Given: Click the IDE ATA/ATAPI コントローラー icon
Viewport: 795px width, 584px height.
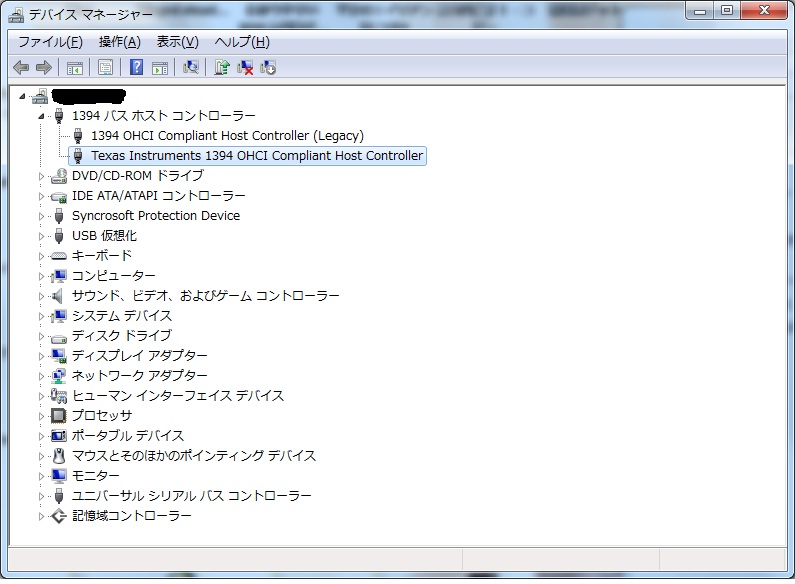Looking at the screenshot, I should (59, 197).
